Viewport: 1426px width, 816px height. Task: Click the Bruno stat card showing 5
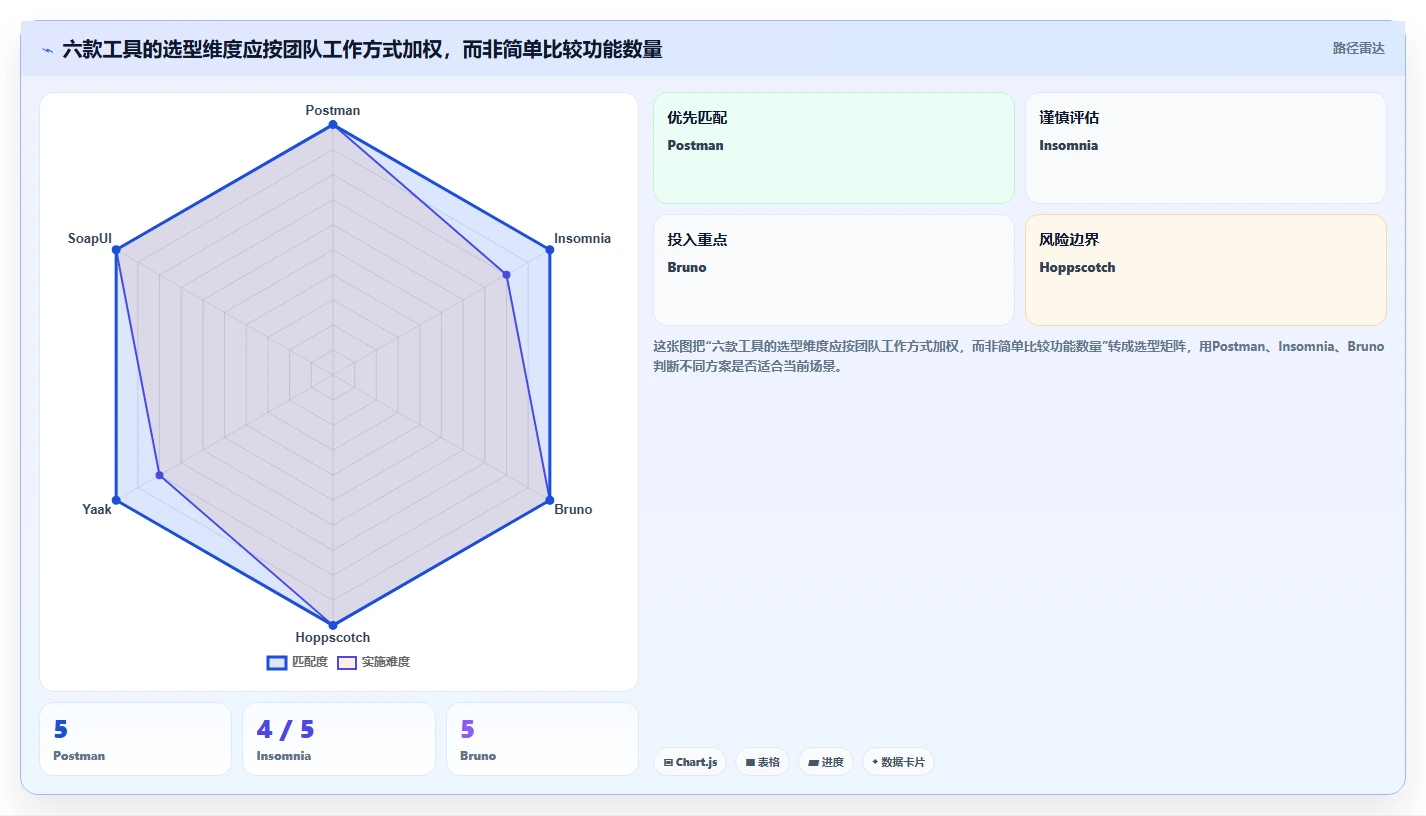tap(542, 739)
